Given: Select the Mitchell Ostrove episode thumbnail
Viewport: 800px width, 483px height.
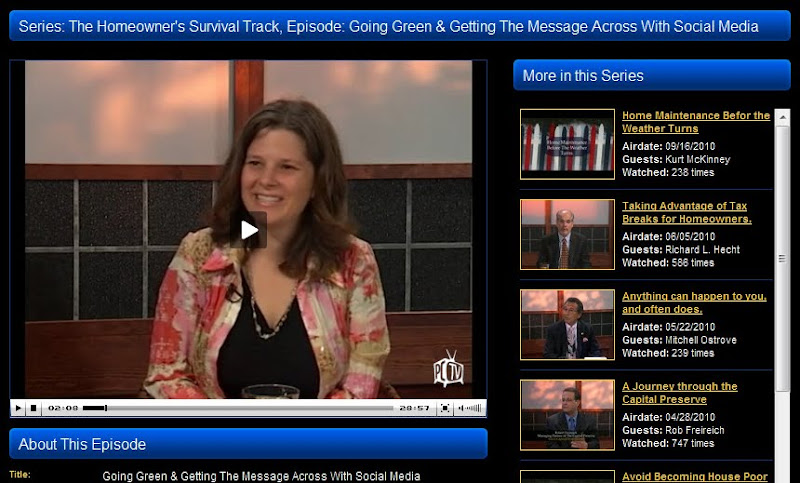Looking at the screenshot, I should pyautogui.click(x=567, y=325).
